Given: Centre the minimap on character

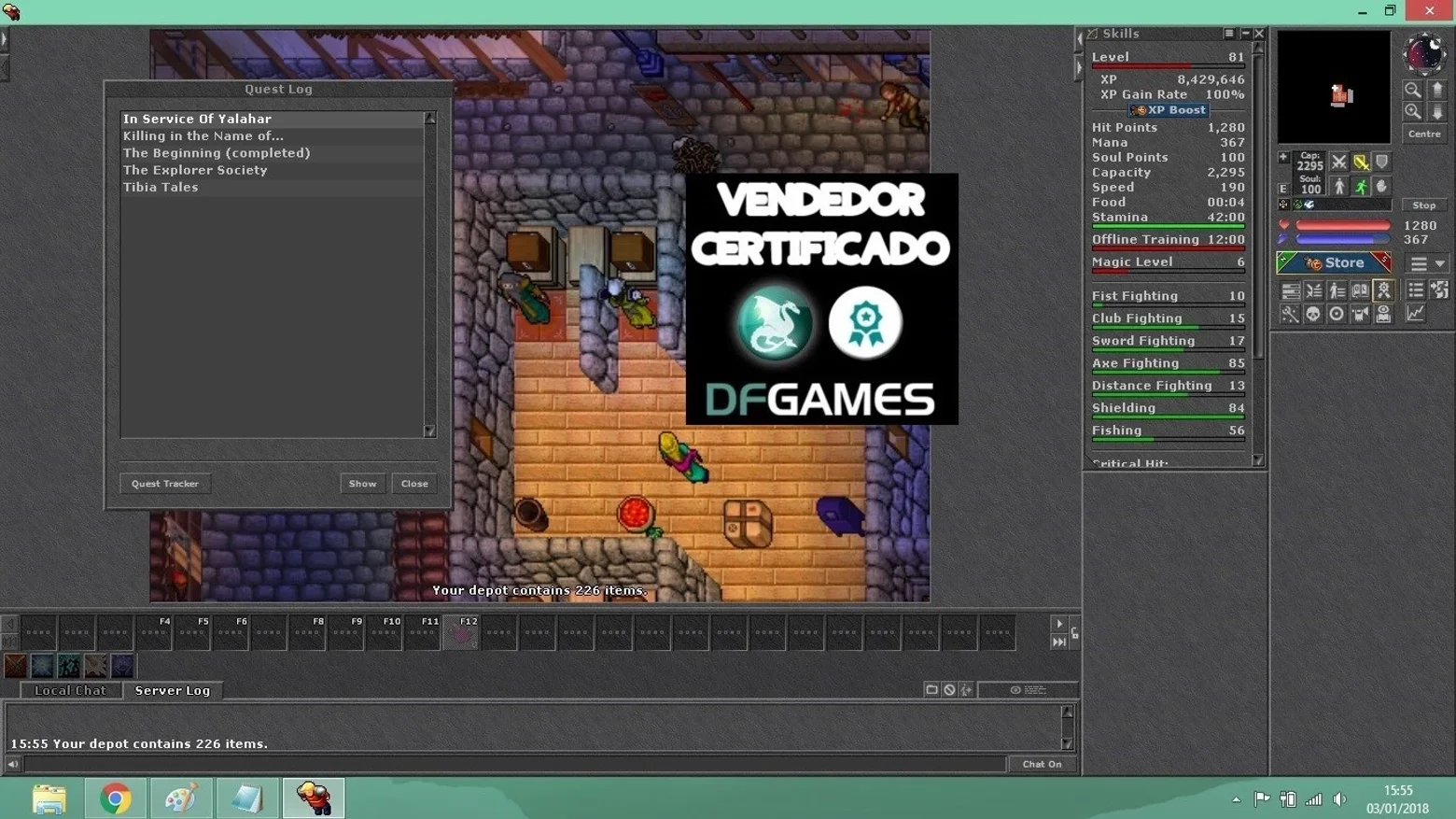Looking at the screenshot, I should click(1424, 134).
